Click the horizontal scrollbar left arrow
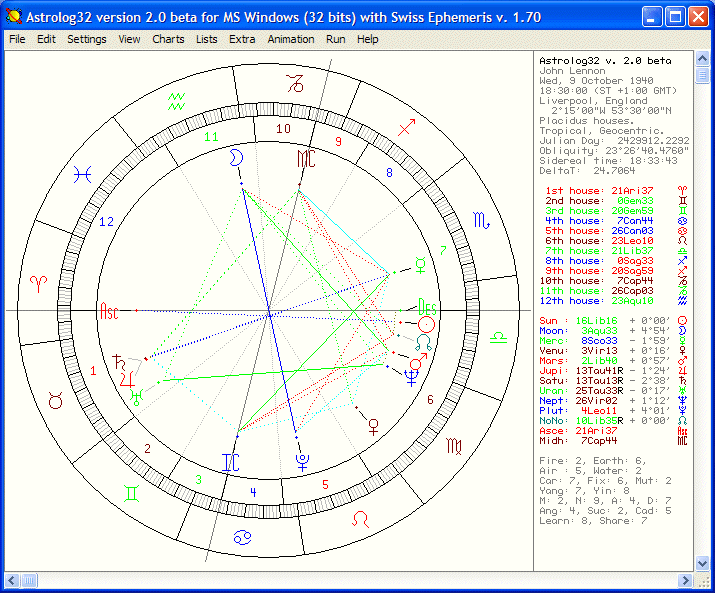 (12, 581)
